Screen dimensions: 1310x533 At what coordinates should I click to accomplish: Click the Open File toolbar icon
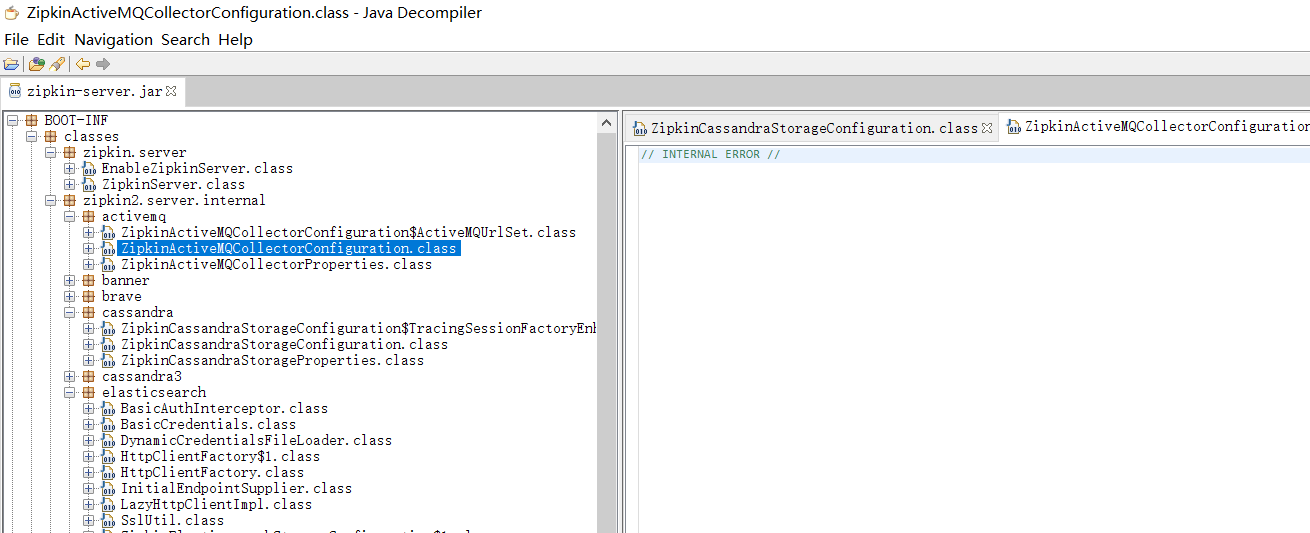[x=11, y=64]
